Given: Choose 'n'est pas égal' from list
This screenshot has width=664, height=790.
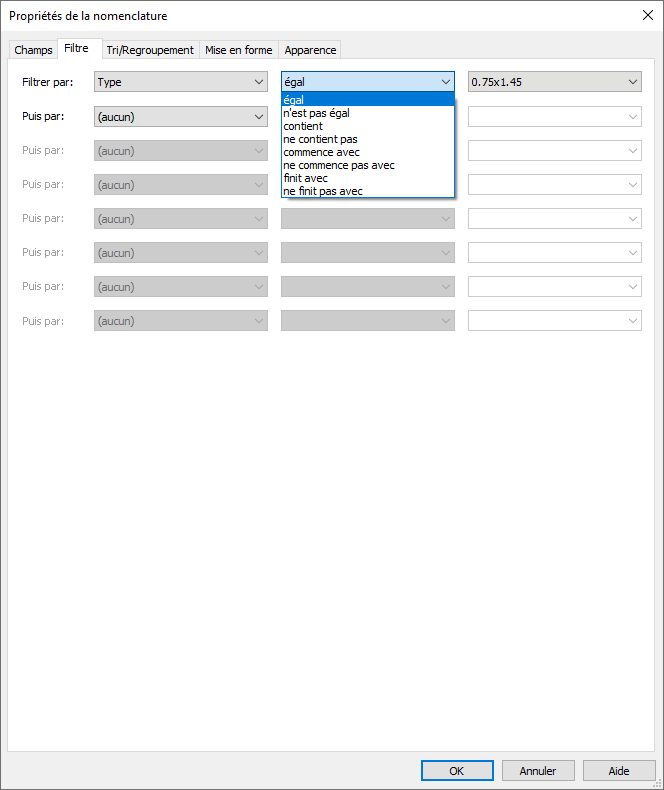Looking at the screenshot, I should (x=317, y=113).
